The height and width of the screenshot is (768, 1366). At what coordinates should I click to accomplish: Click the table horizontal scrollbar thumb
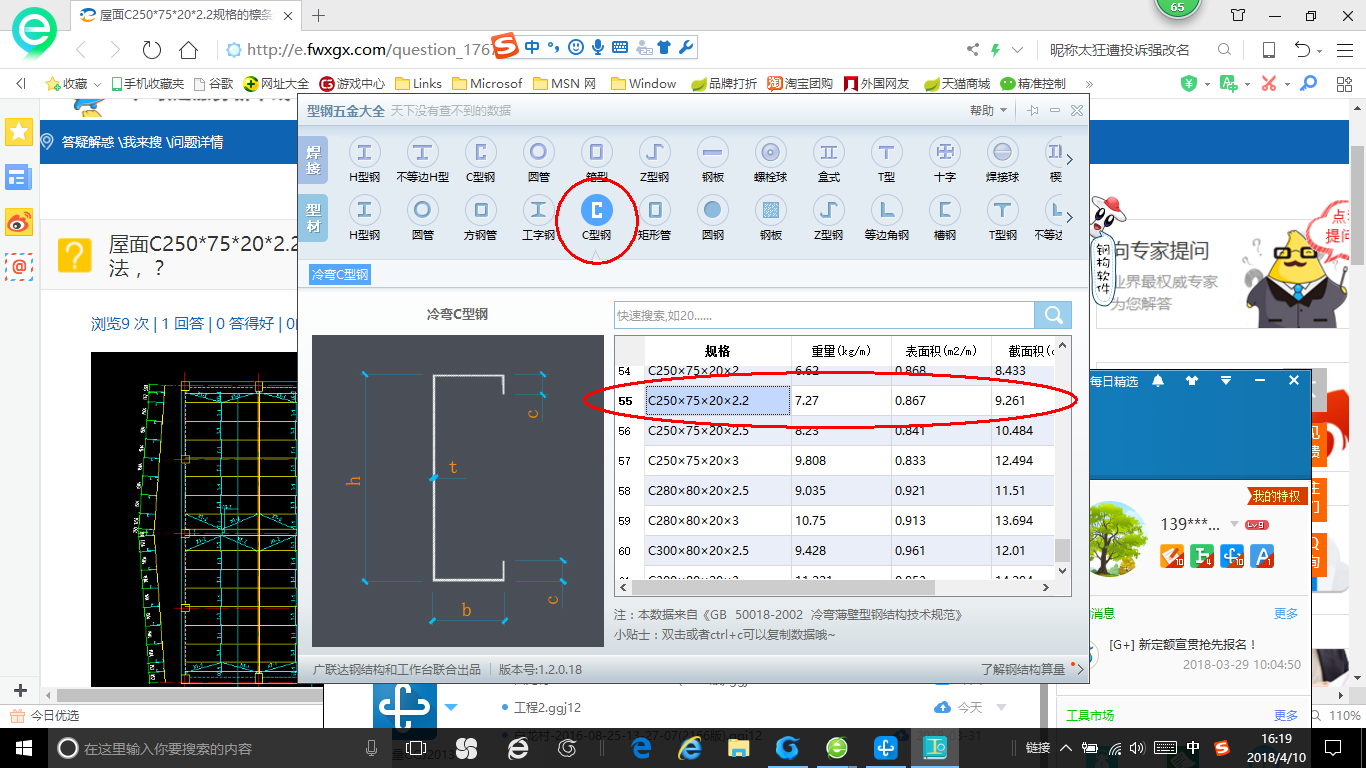point(782,588)
